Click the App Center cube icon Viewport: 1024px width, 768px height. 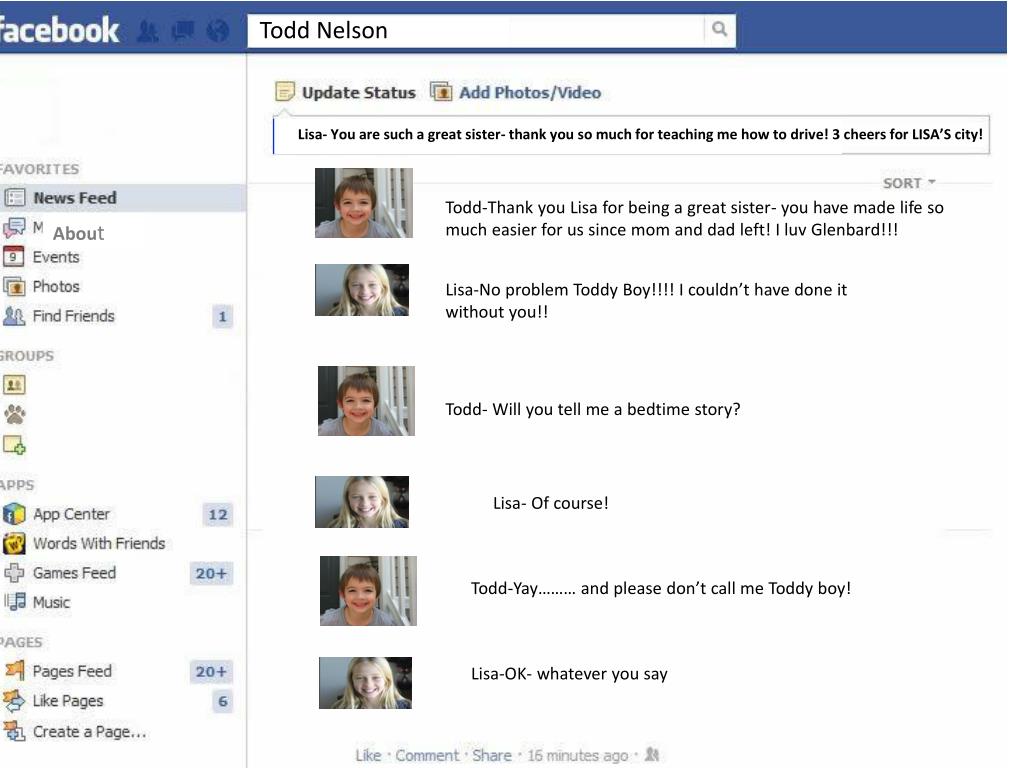point(14,514)
